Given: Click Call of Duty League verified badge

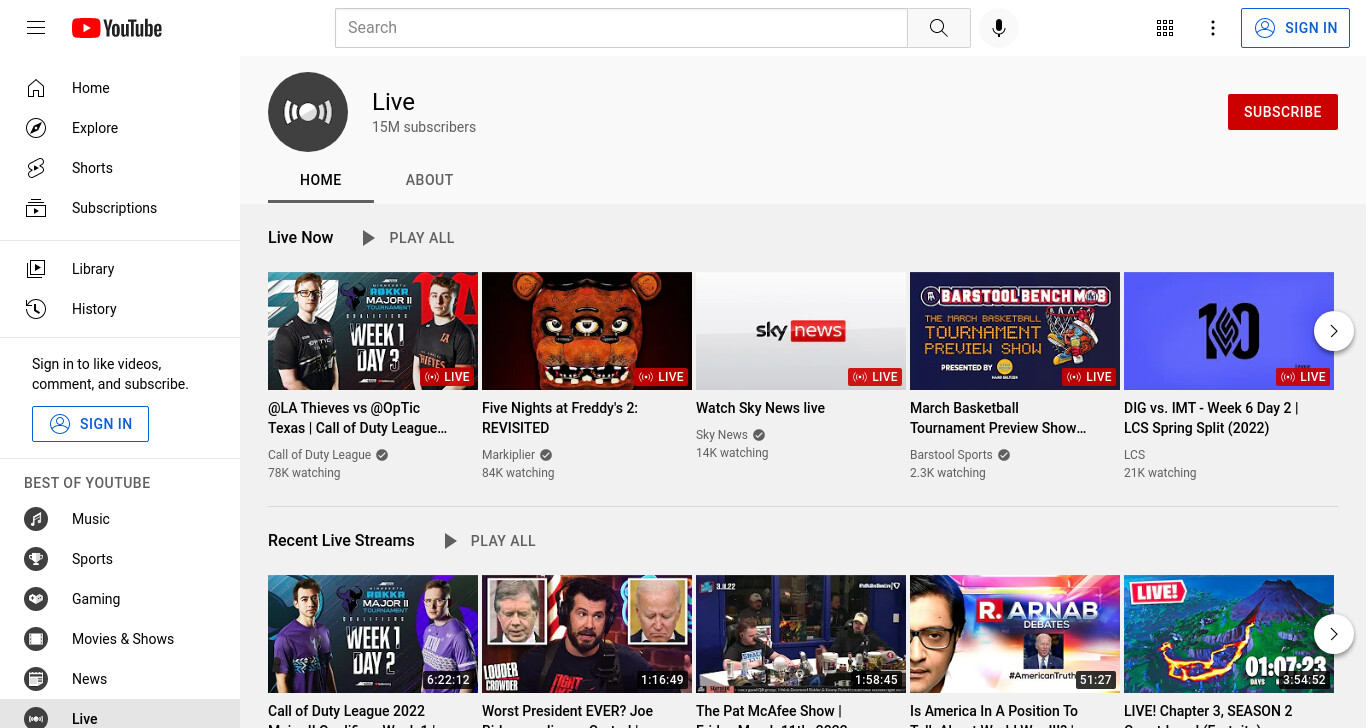Looking at the screenshot, I should pyautogui.click(x=382, y=455).
